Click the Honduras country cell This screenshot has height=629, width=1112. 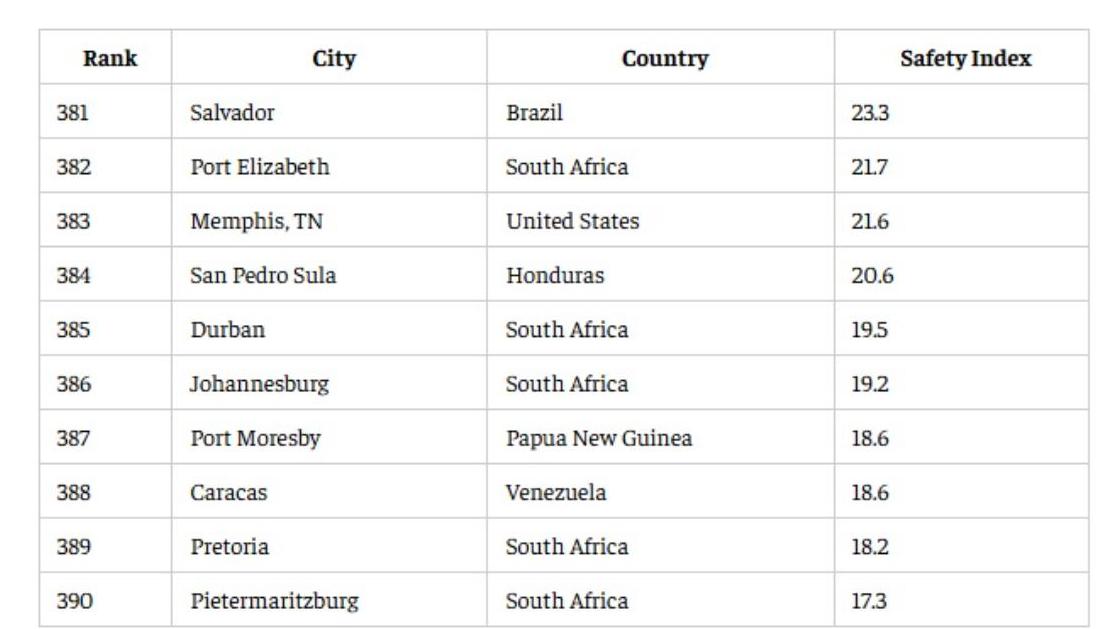tap(555, 275)
